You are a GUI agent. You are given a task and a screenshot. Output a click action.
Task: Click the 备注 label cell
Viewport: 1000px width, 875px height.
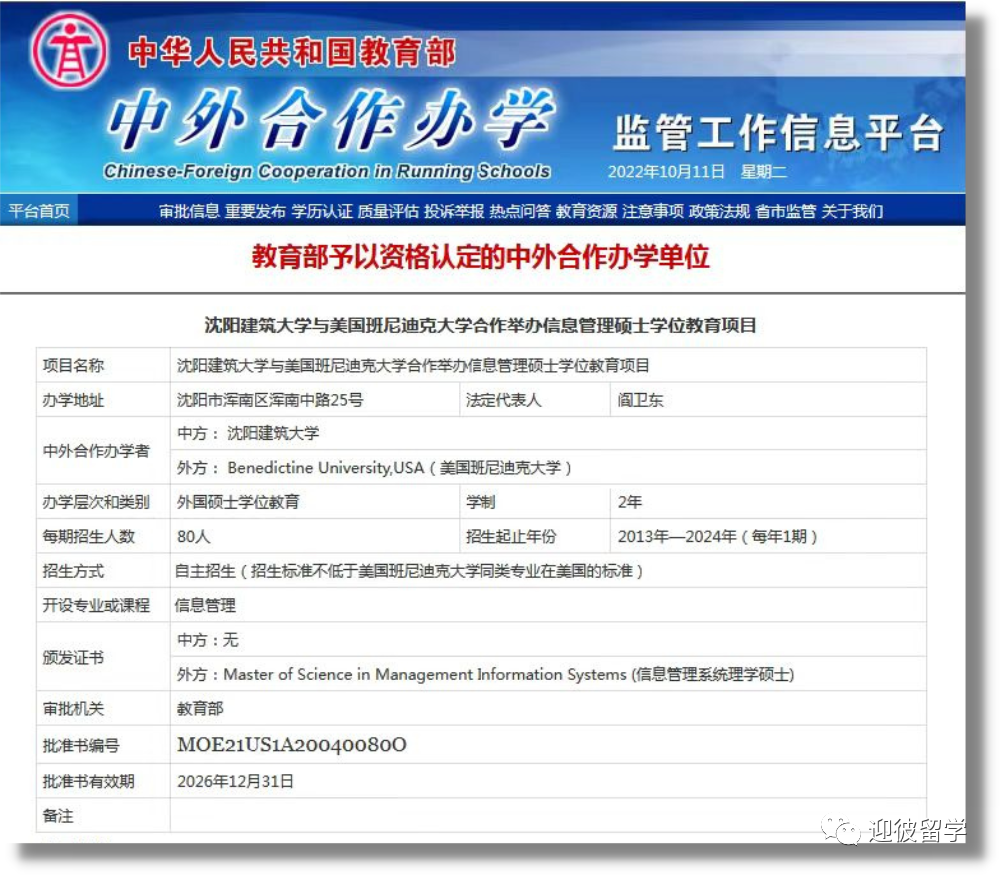pos(103,816)
